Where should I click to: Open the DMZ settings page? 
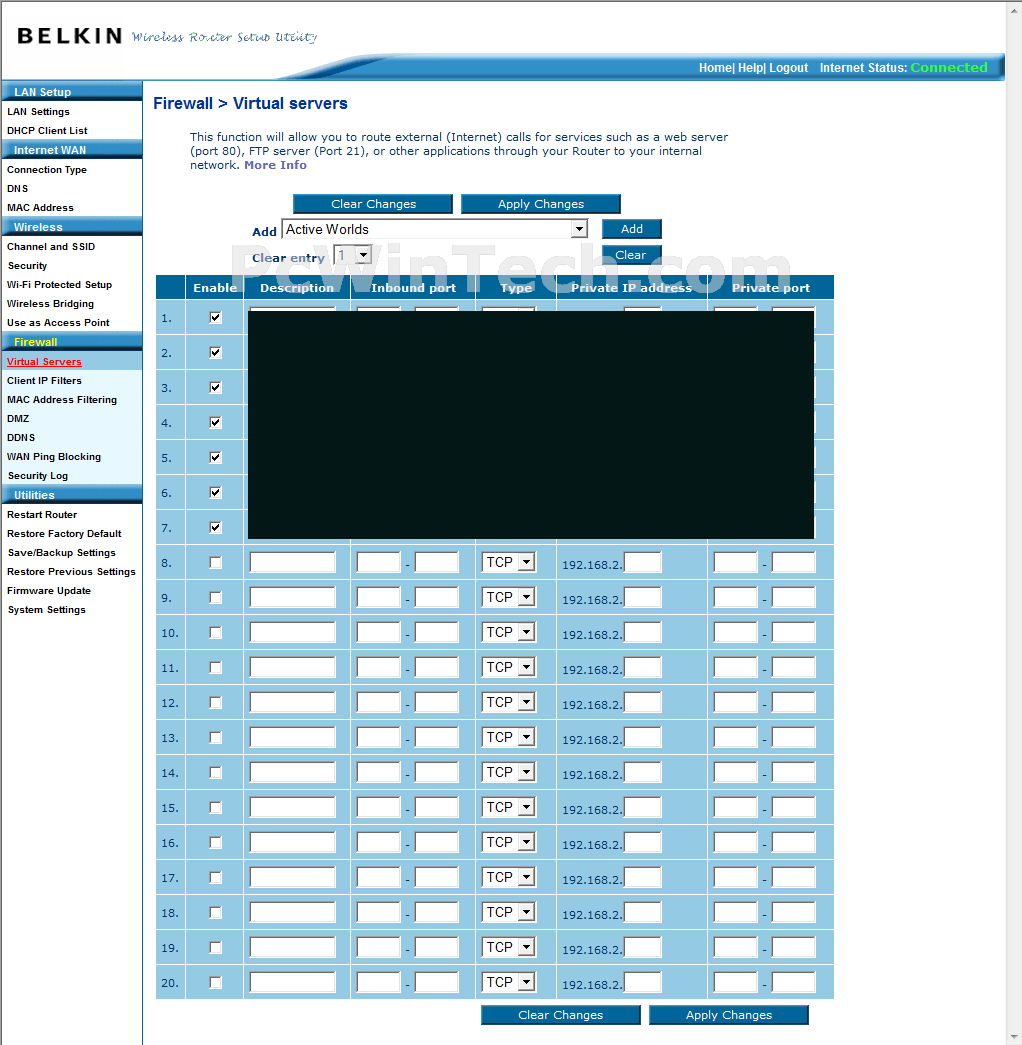pyautogui.click(x=18, y=419)
